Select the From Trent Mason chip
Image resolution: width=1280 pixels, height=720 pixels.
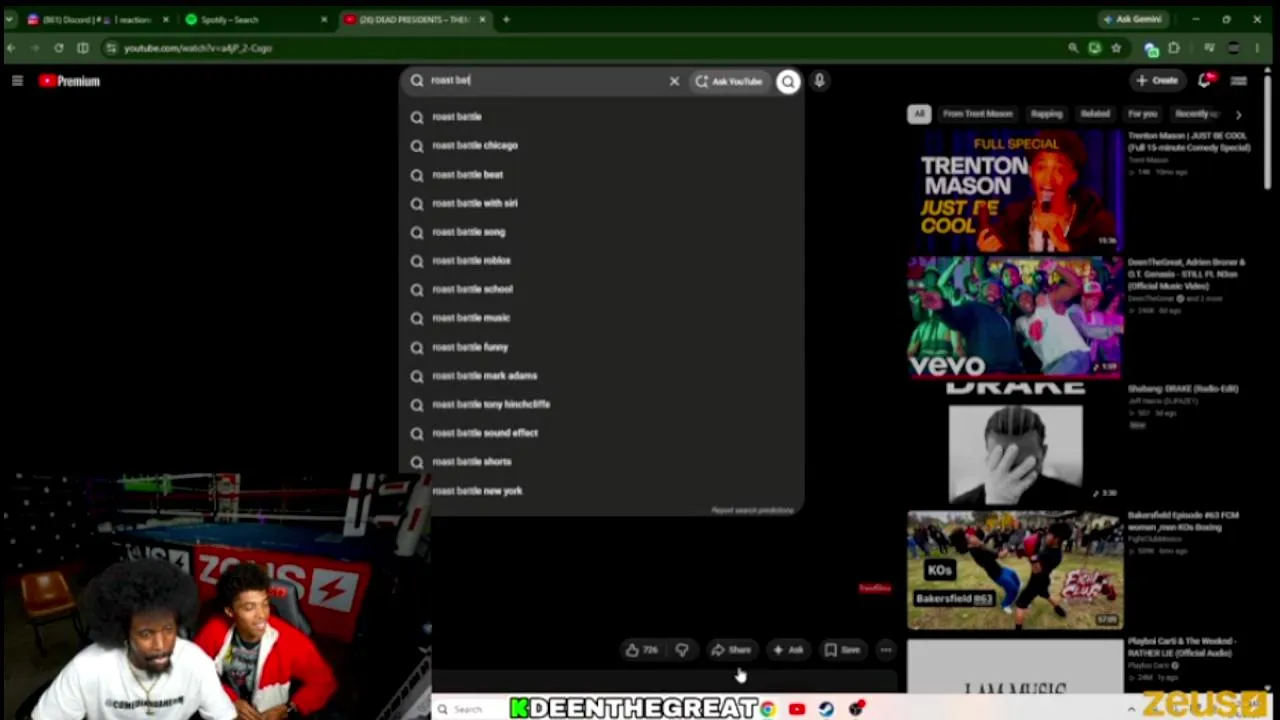[x=977, y=114]
